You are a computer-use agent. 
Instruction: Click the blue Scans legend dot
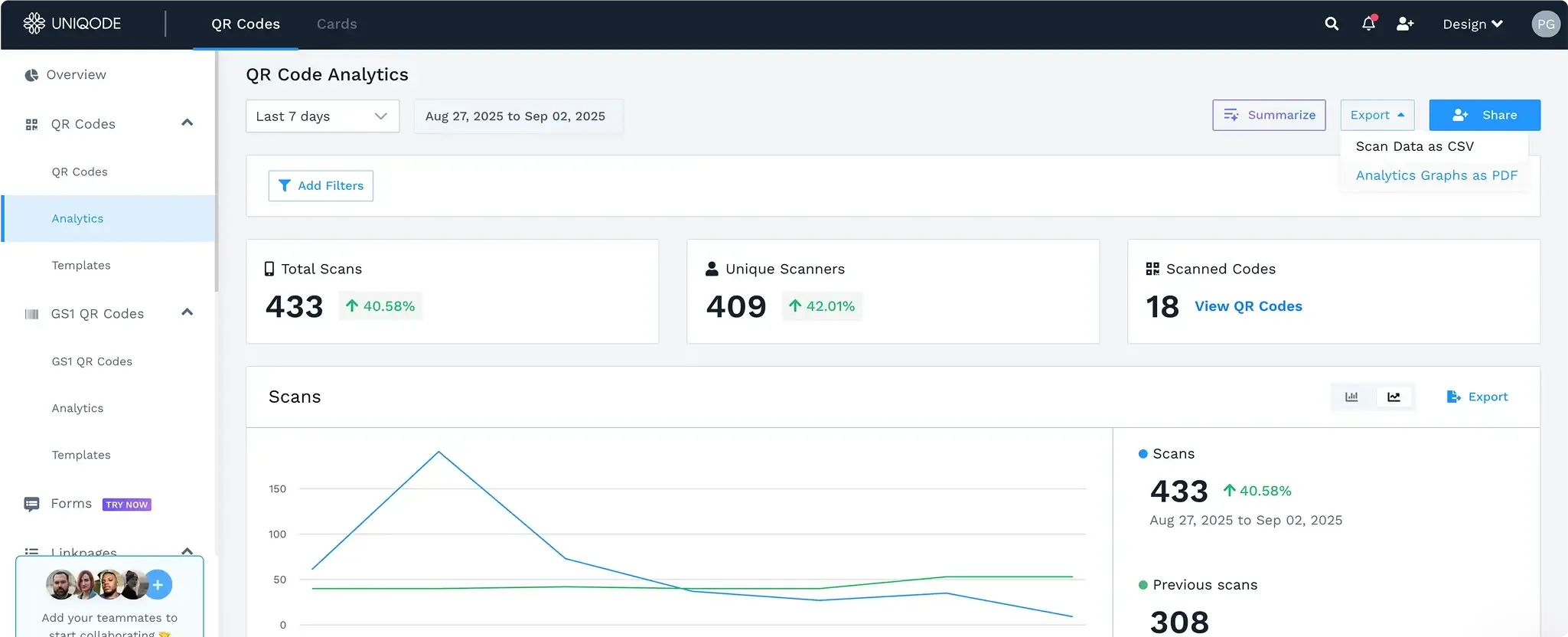coord(1143,454)
